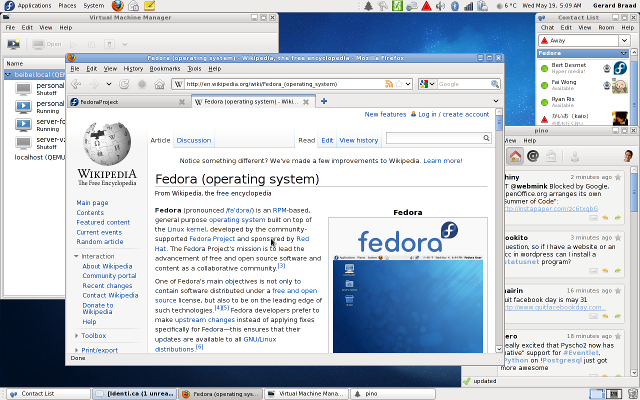The width and height of the screenshot is (640, 400).
Task: Collapse the Fedora contact group
Action: (623, 53)
